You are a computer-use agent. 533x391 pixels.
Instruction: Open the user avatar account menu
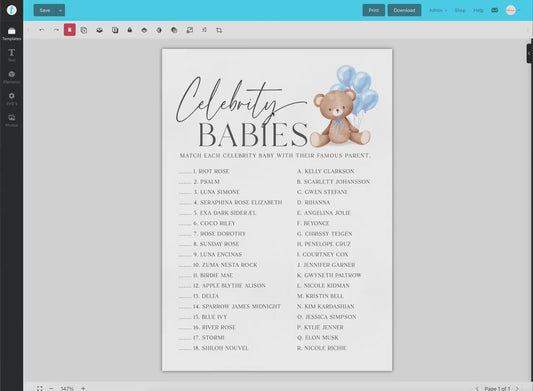tap(512, 10)
